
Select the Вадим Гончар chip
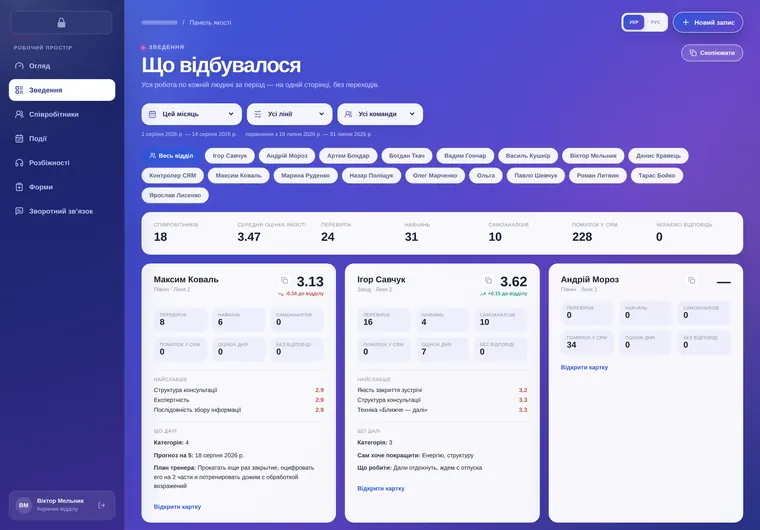tap(465, 156)
